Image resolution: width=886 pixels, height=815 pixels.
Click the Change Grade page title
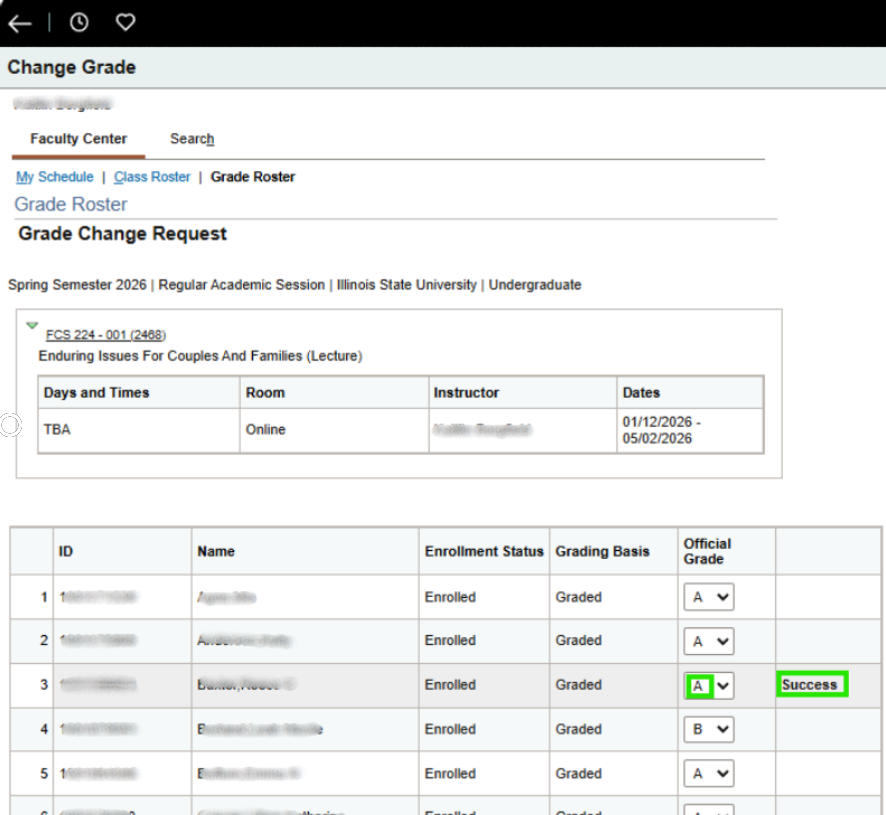(71, 67)
